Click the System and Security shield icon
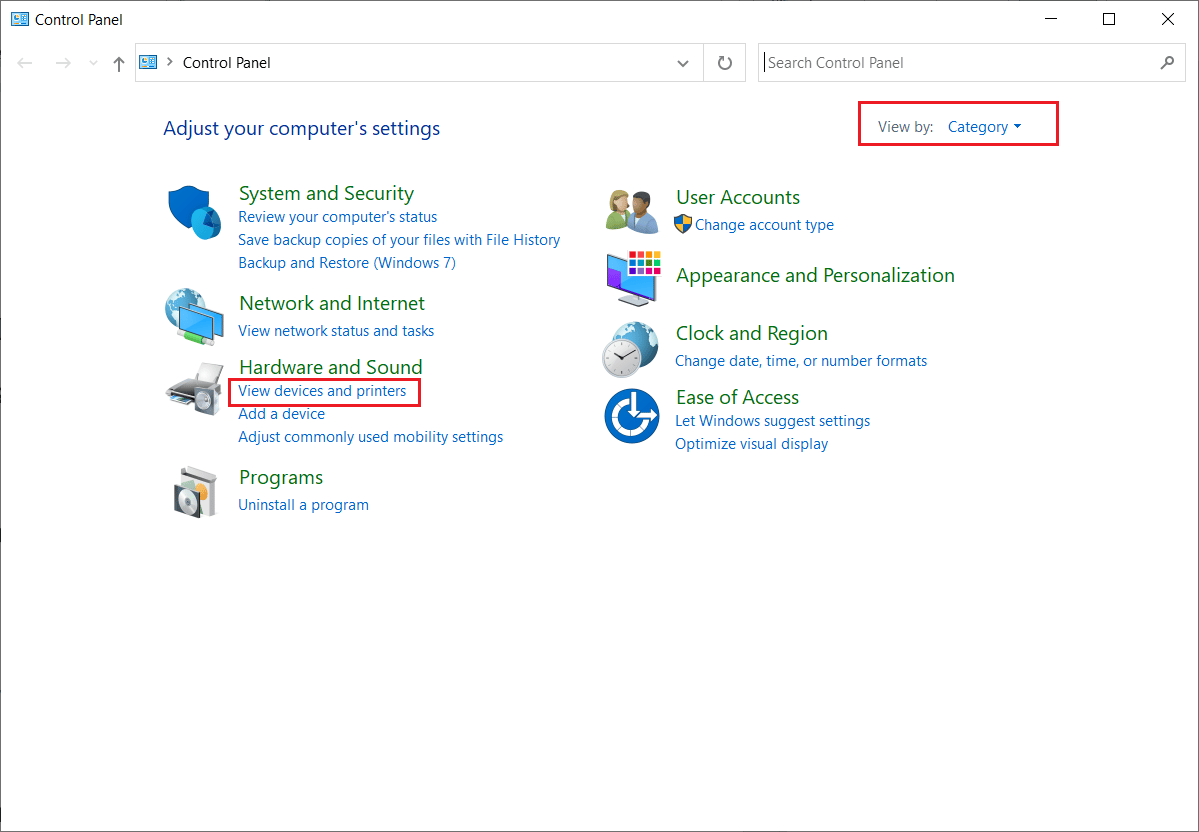Screen dimensions: 1199x832 [194, 210]
